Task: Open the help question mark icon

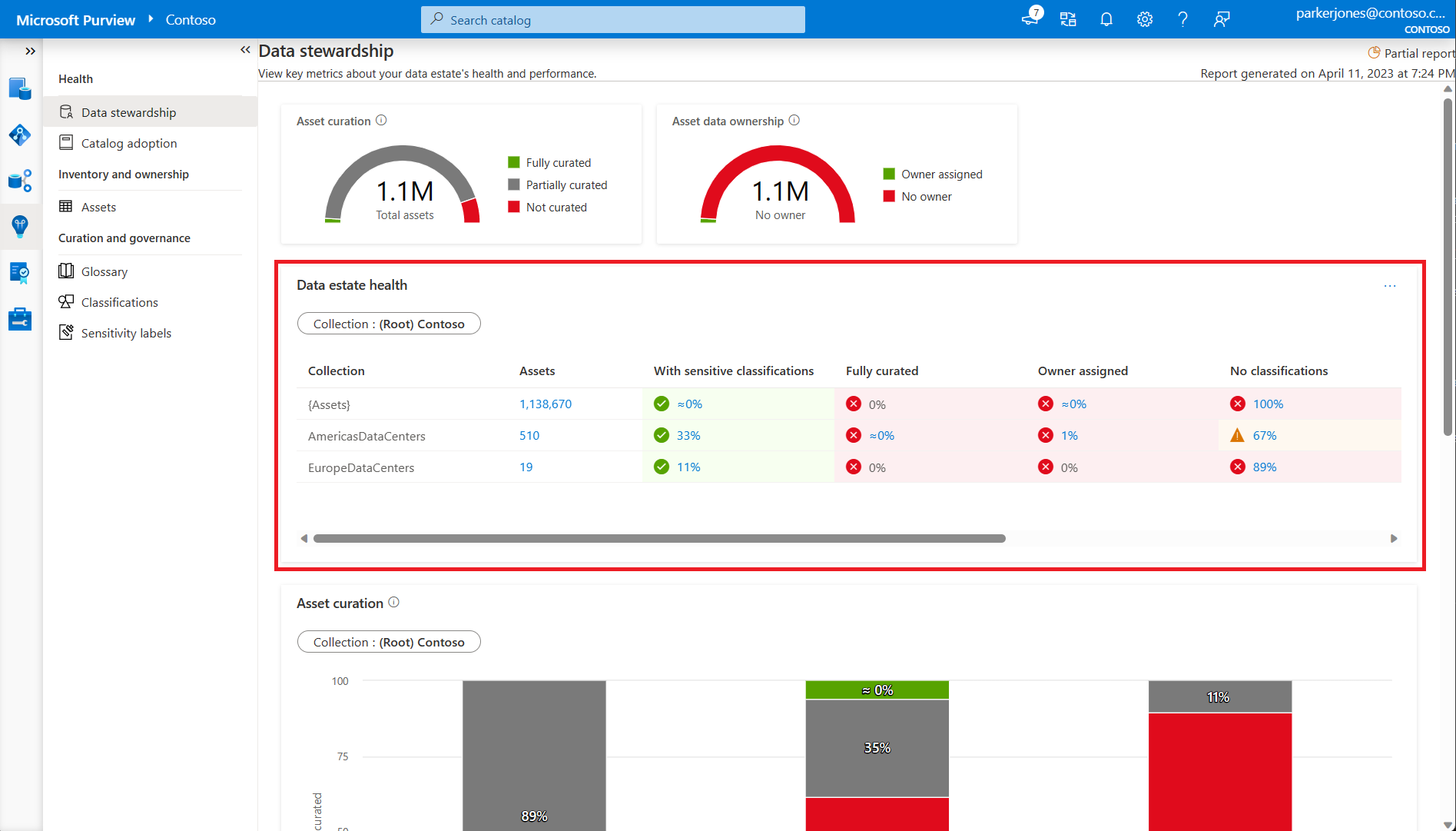Action: 1182,19
